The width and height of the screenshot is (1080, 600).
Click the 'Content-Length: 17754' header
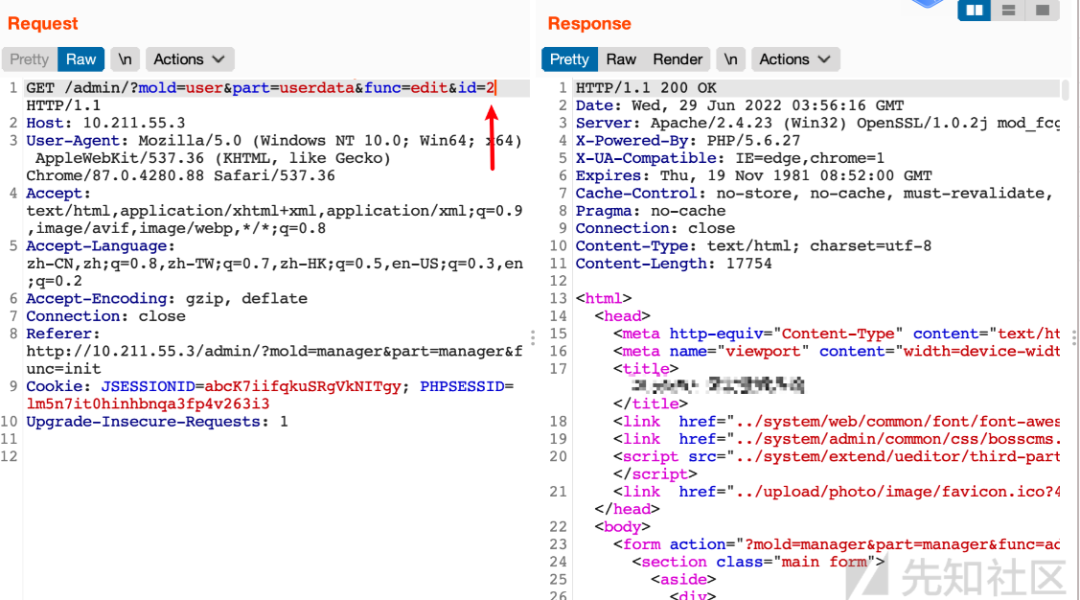pyautogui.click(x=674, y=264)
